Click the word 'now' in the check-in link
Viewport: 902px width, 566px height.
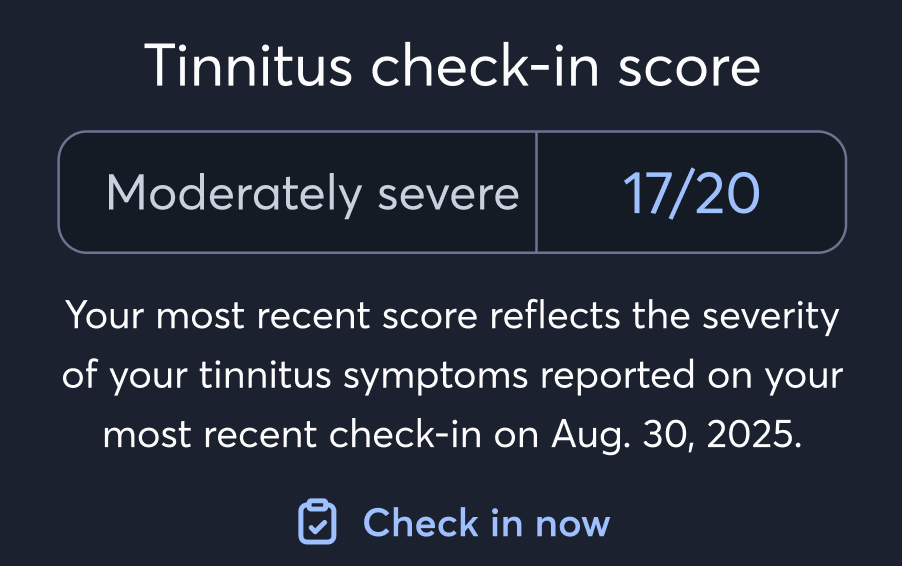(x=572, y=522)
